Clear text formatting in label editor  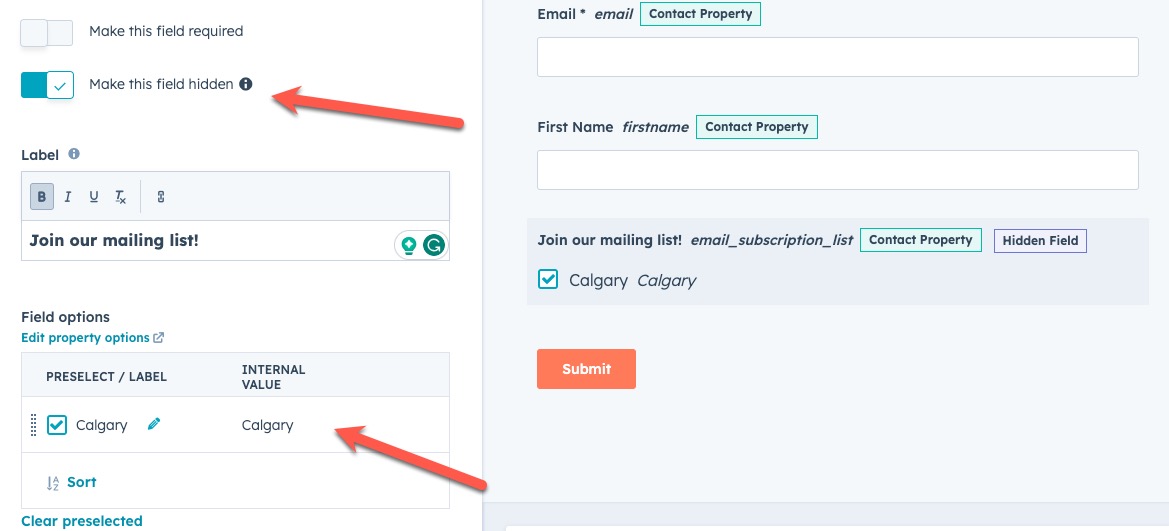120,197
